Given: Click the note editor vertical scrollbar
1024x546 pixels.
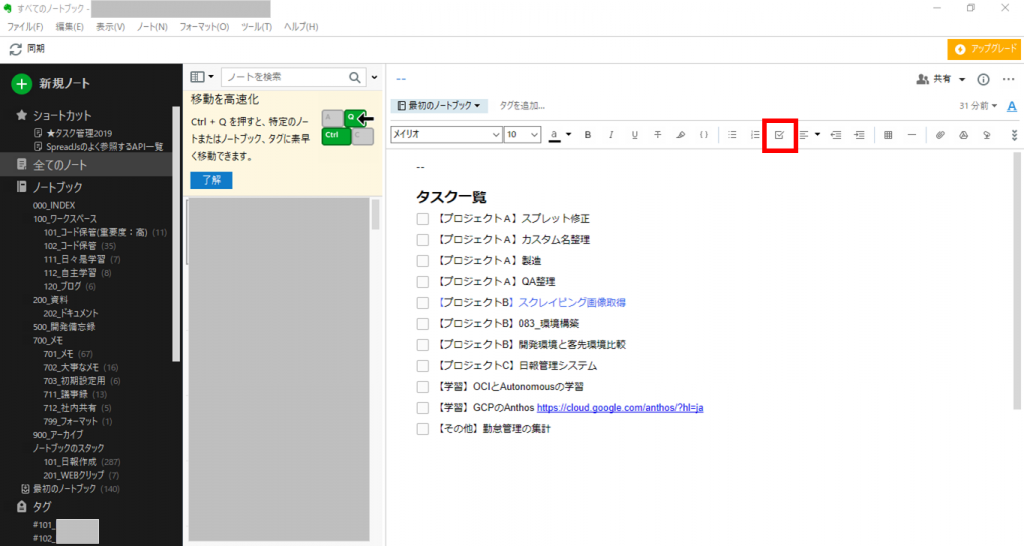Looking at the screenshot, I should point(1017,281).
